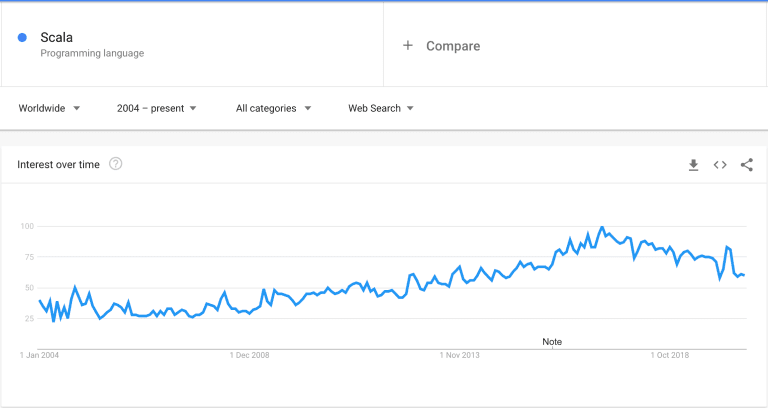Screen dimensions: 768x408
Task: Click the 1 Nov 2013 date label
Action: coord(459,355)
